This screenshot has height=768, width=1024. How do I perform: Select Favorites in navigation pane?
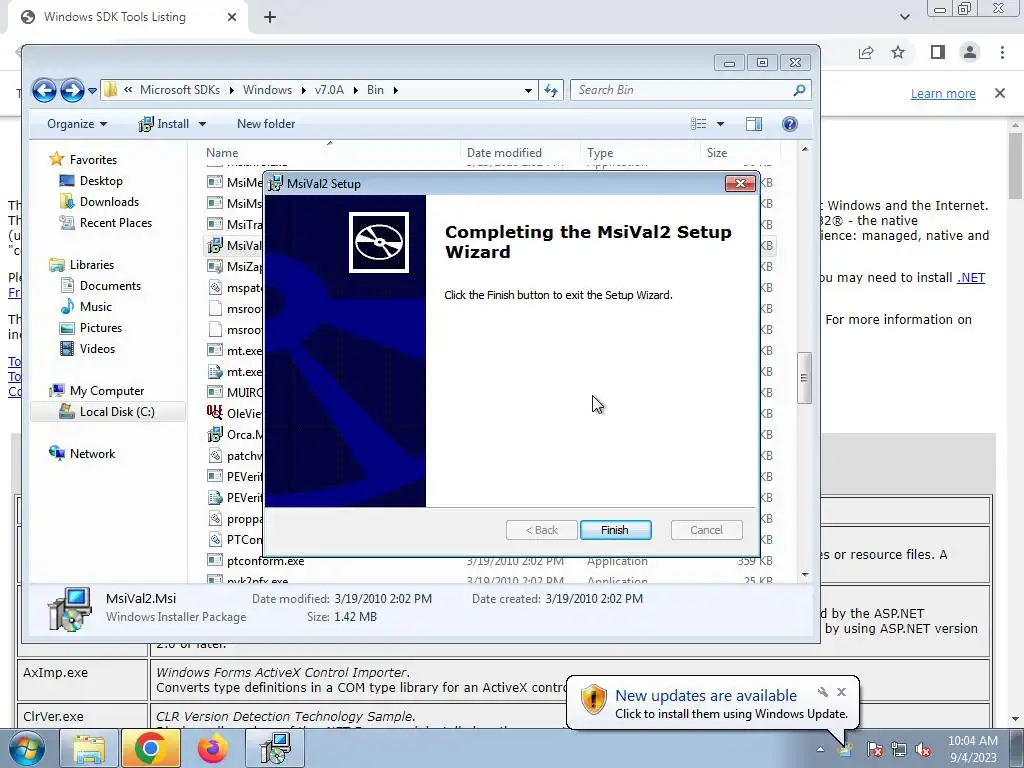93,159
